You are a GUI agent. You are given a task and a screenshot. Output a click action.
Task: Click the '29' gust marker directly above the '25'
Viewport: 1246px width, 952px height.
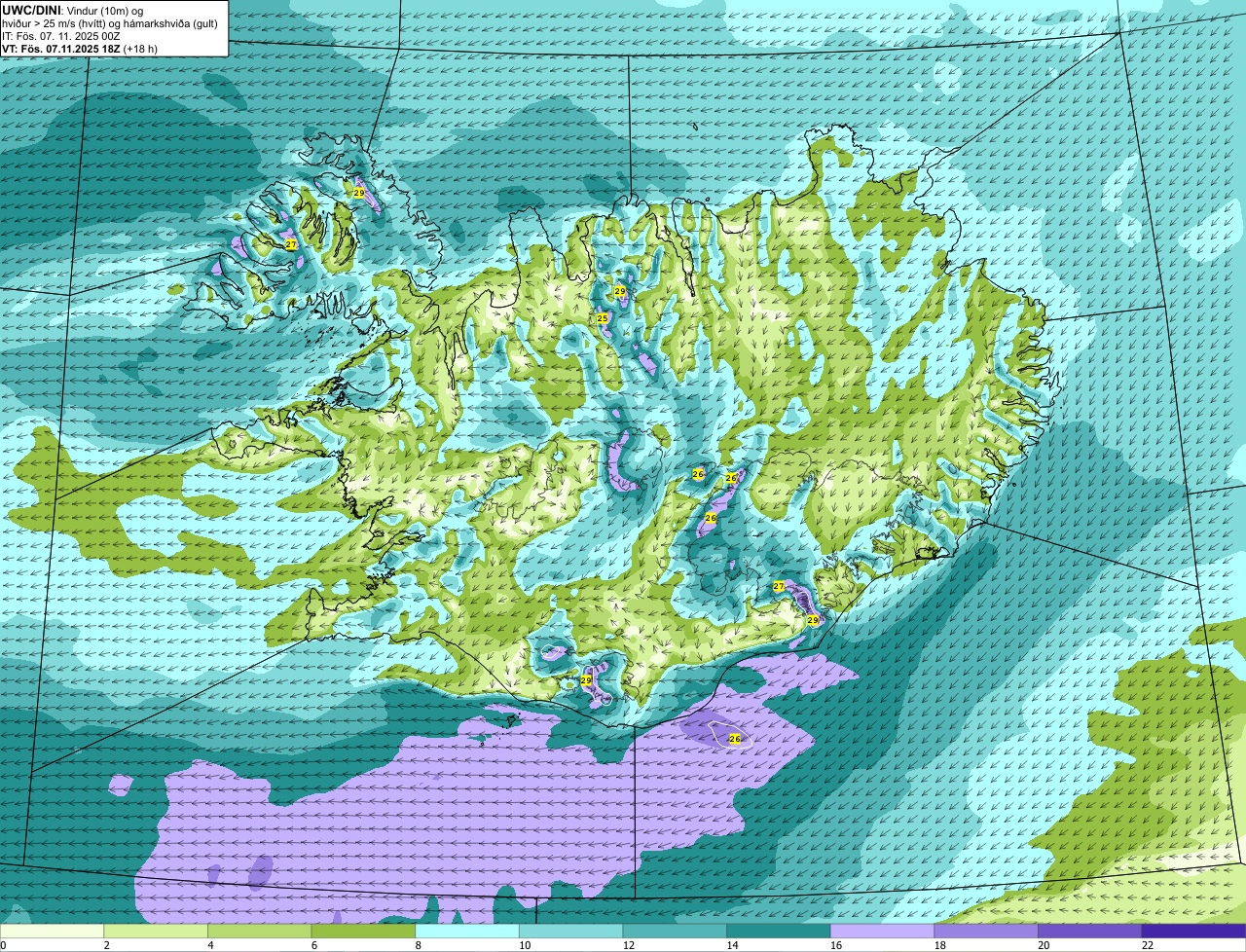(x=620, y=291)
